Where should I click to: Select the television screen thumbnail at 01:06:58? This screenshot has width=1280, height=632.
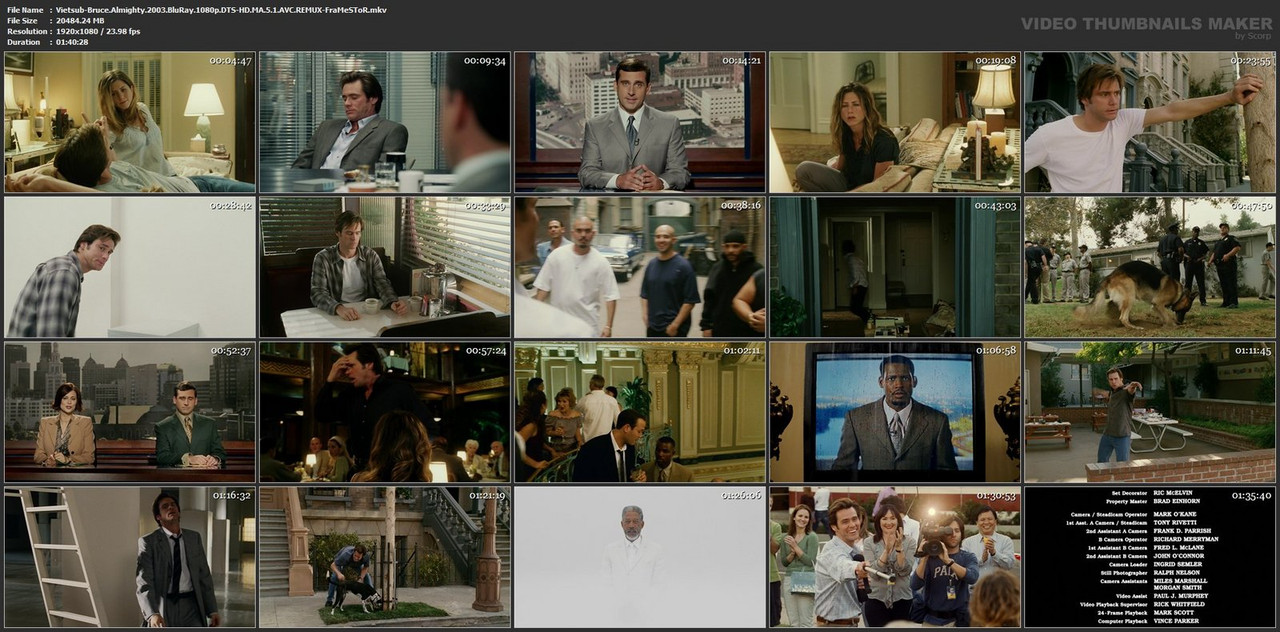tap(895, 412)
